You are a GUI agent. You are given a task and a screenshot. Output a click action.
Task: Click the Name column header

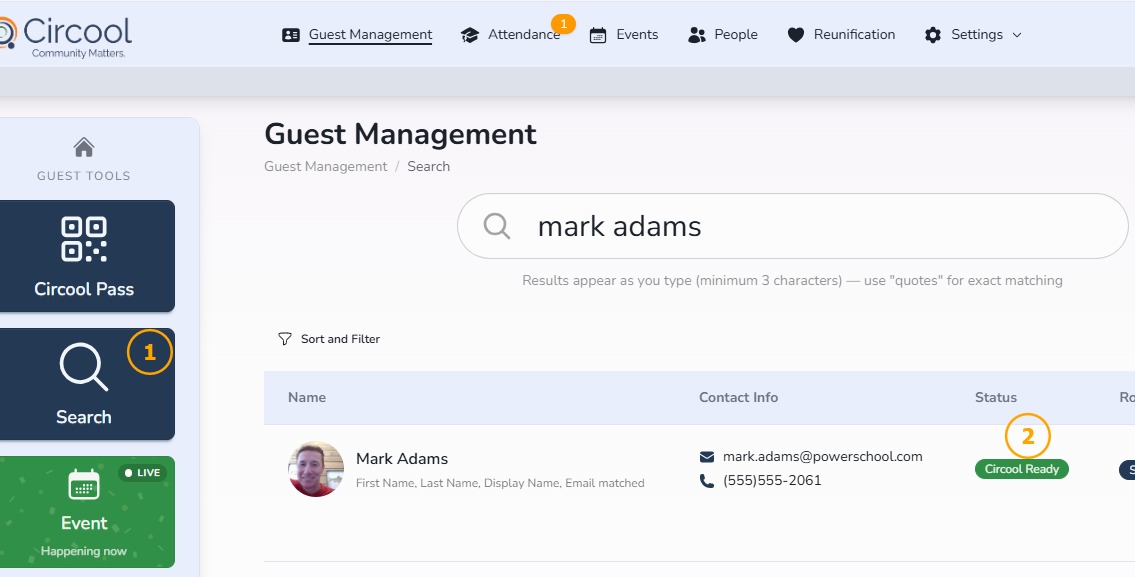coord(307,397)
